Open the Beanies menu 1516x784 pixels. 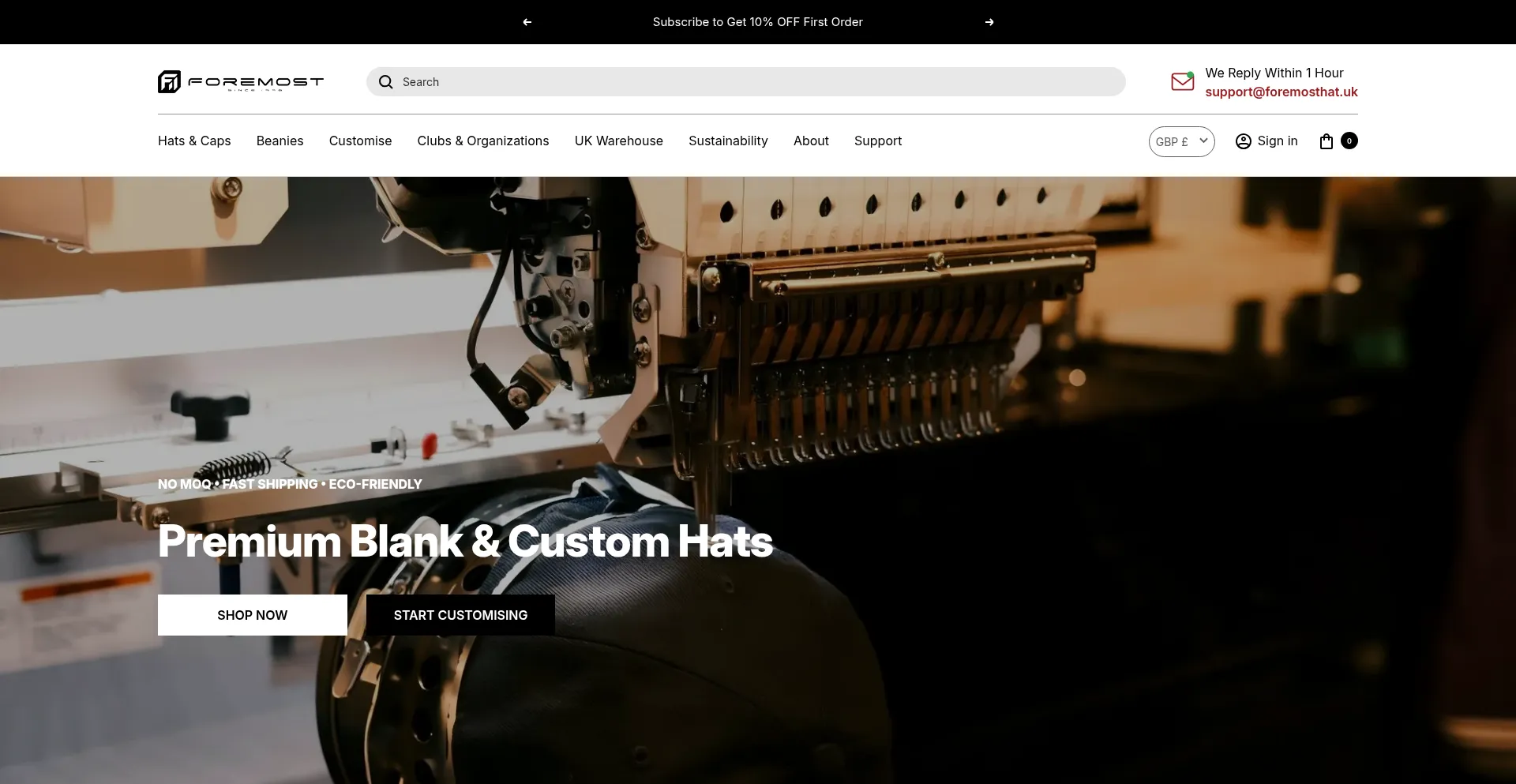click(280, 141)
